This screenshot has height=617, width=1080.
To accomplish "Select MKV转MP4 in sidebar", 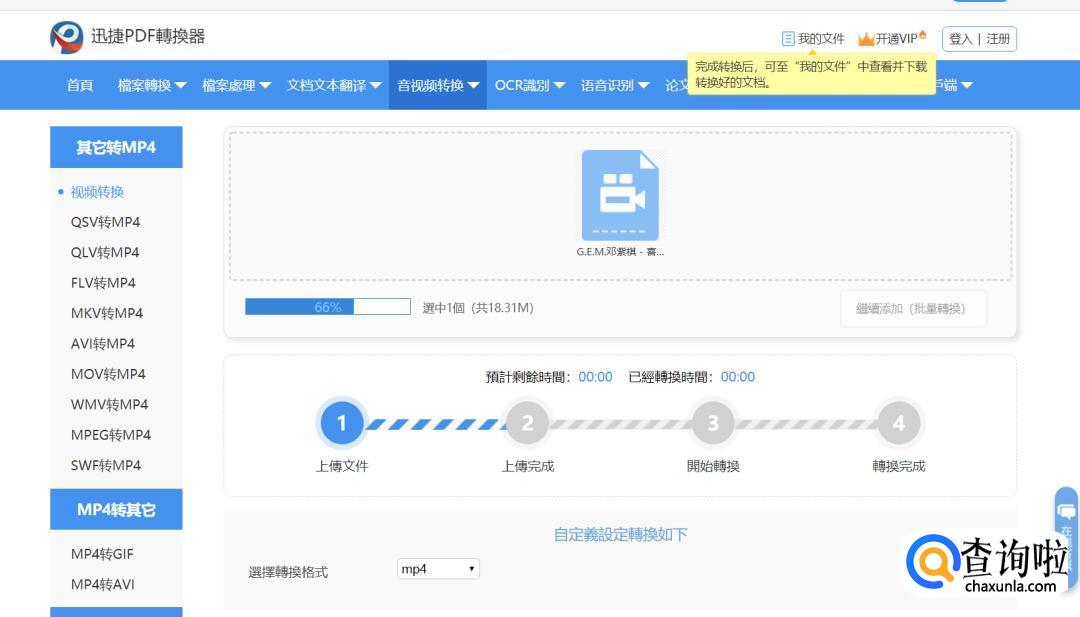I will [107, 313].
